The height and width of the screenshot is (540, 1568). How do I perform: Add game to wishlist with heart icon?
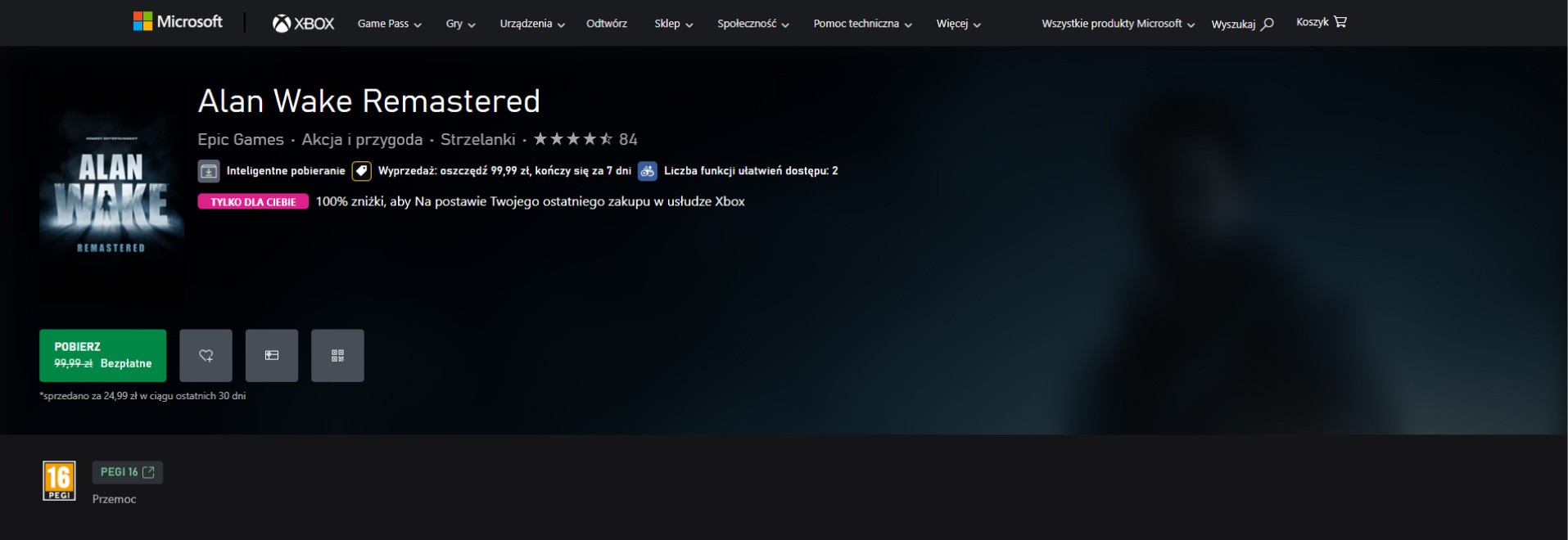click(206, 355)
